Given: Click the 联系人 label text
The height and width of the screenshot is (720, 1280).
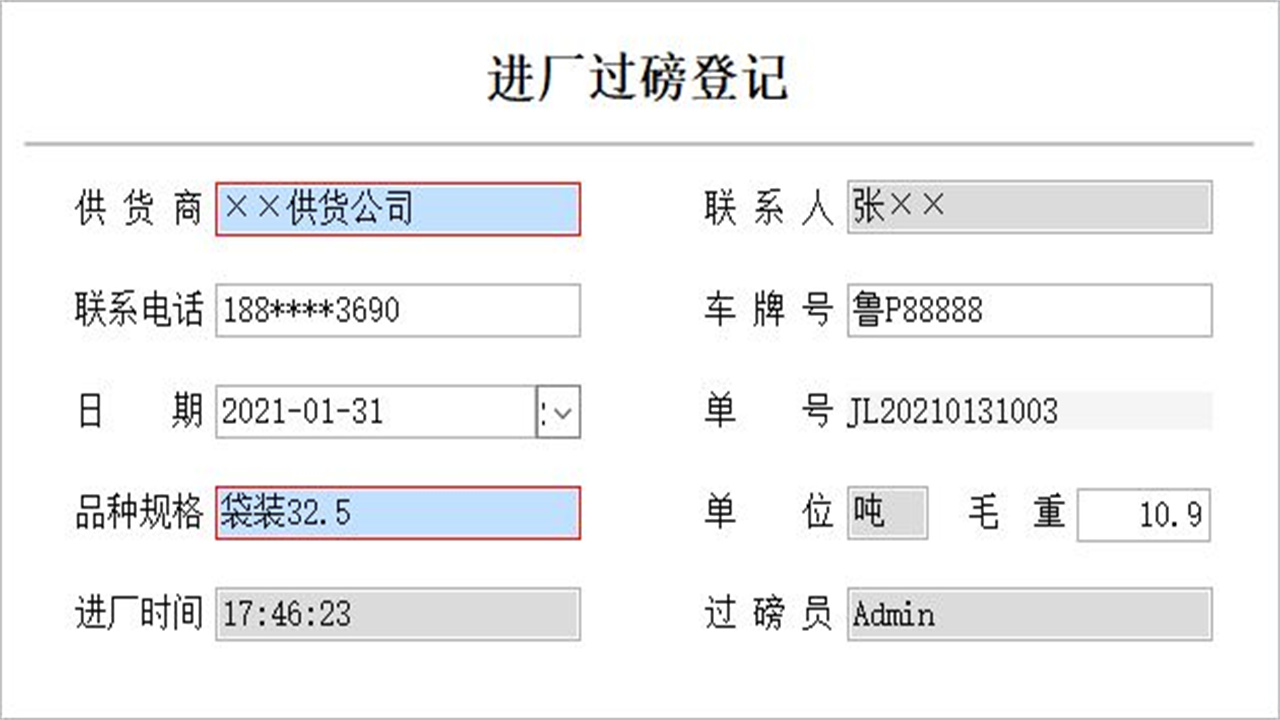Looking at the screenshot, I should click(x=769, y=208).
